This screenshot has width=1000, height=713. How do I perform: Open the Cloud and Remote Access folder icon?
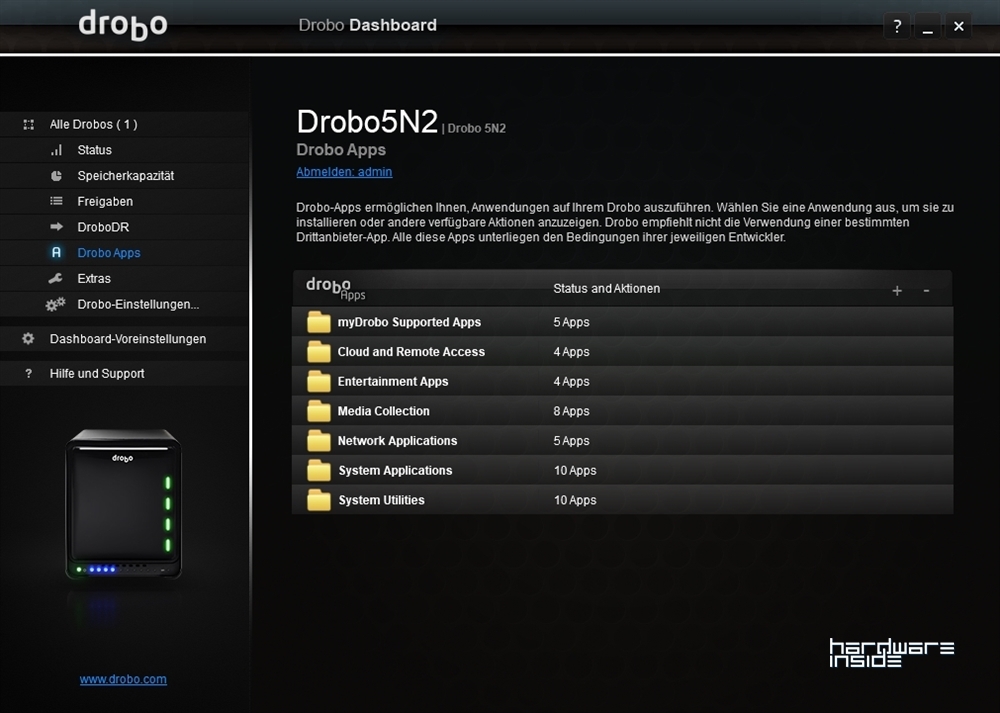tap(319, 351)
